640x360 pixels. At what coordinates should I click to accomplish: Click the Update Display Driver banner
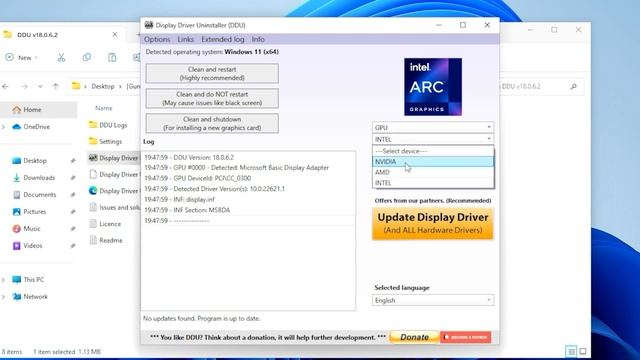tap(433, 223)
